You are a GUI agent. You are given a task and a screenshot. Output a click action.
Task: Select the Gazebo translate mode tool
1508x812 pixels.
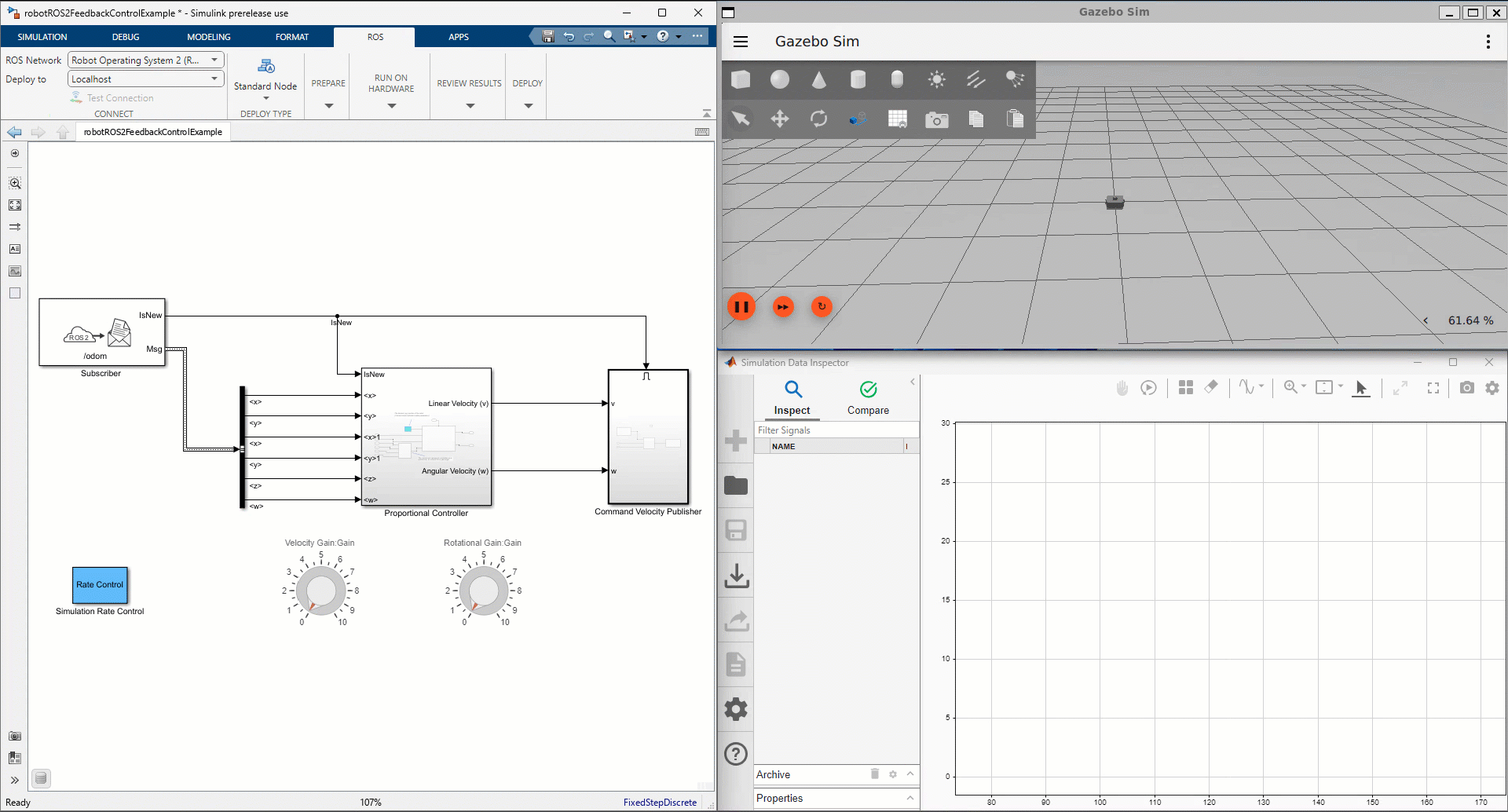click(x=780, y=119)
